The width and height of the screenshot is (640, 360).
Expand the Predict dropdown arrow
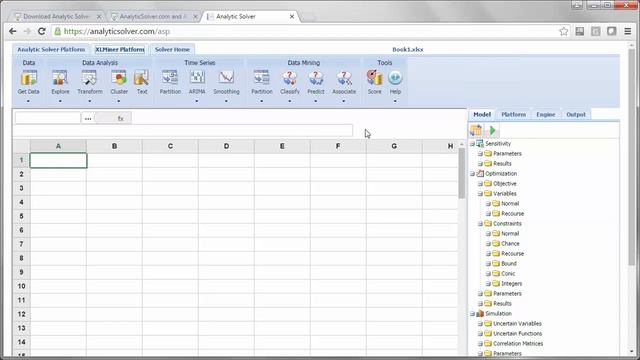(316, 101)
